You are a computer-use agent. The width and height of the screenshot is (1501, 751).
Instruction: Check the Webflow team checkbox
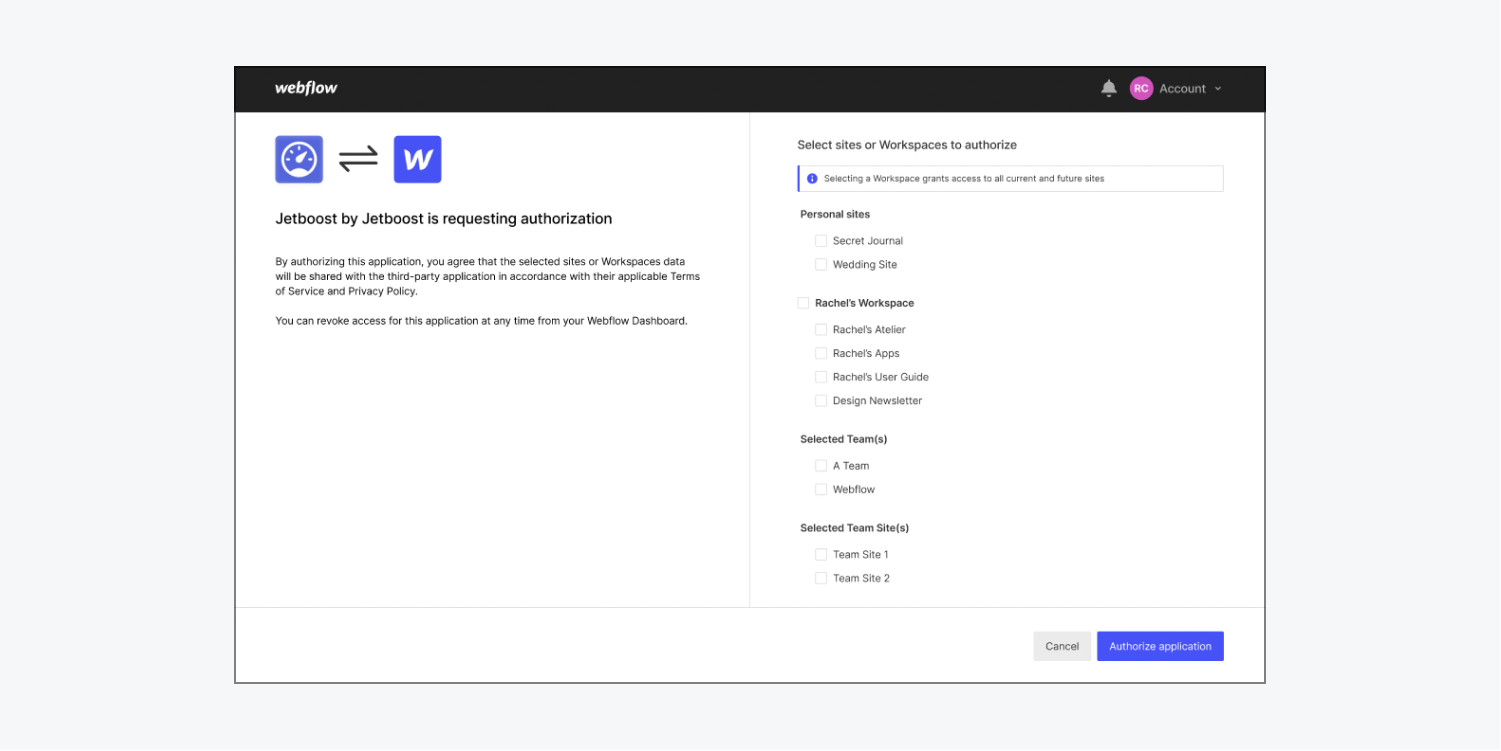click(x=821, y=490)
